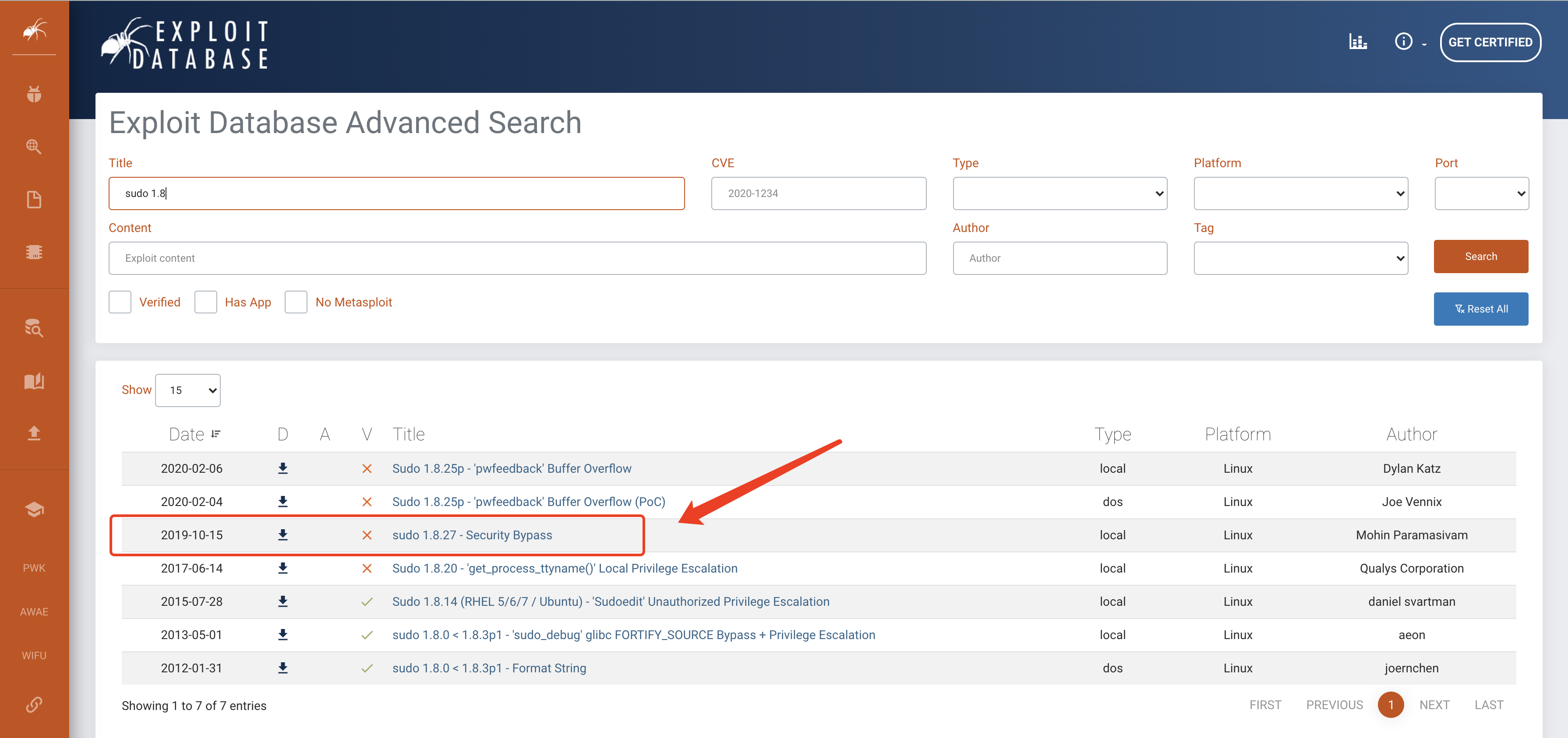This screenshot has width=1568, height=738.
Task: Open WIFU course in the sidebar
Action: [34, 655]
